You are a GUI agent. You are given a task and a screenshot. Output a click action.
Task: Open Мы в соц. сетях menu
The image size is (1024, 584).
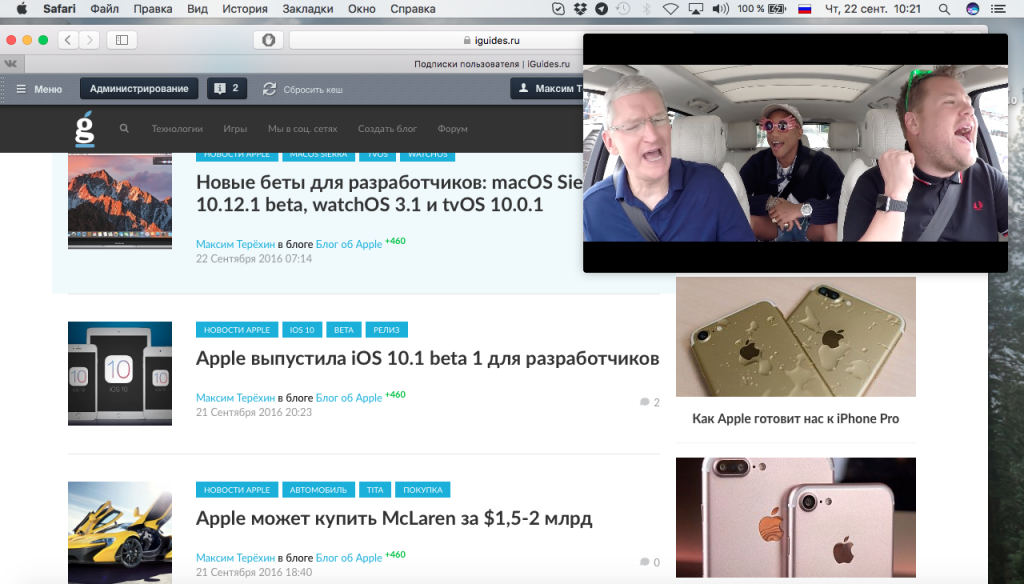tap(302, 129)
